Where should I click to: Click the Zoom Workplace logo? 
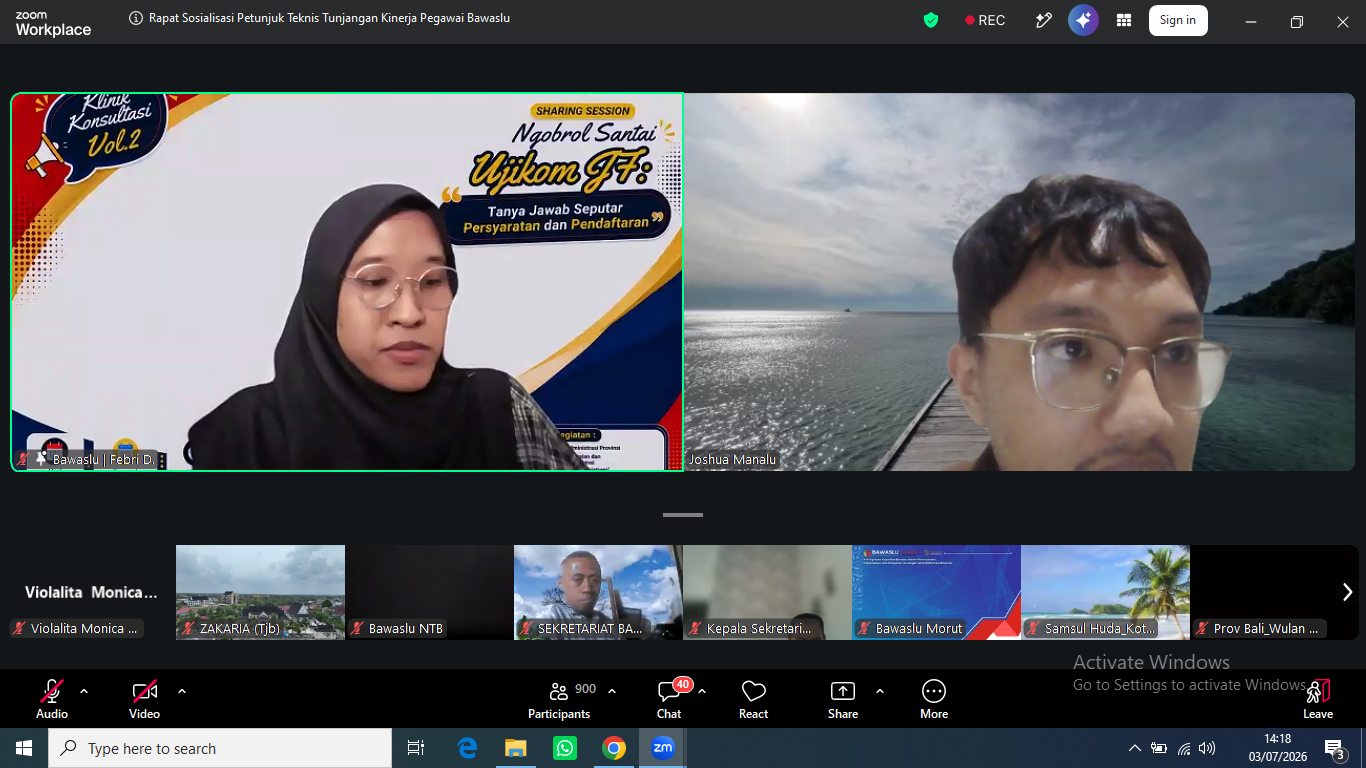pyautogui.click(x=53, y=24)
